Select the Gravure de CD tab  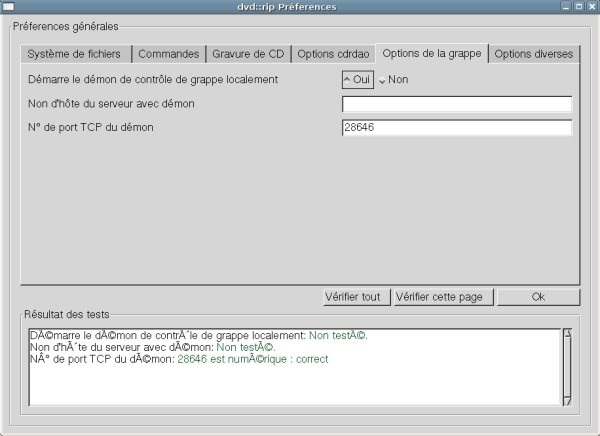pos(248,54)
